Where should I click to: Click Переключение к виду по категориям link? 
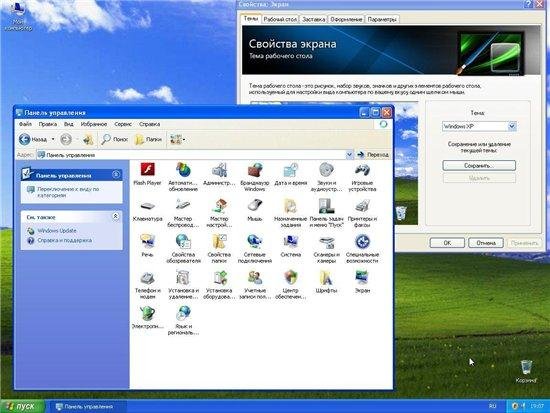coord(68,192)
